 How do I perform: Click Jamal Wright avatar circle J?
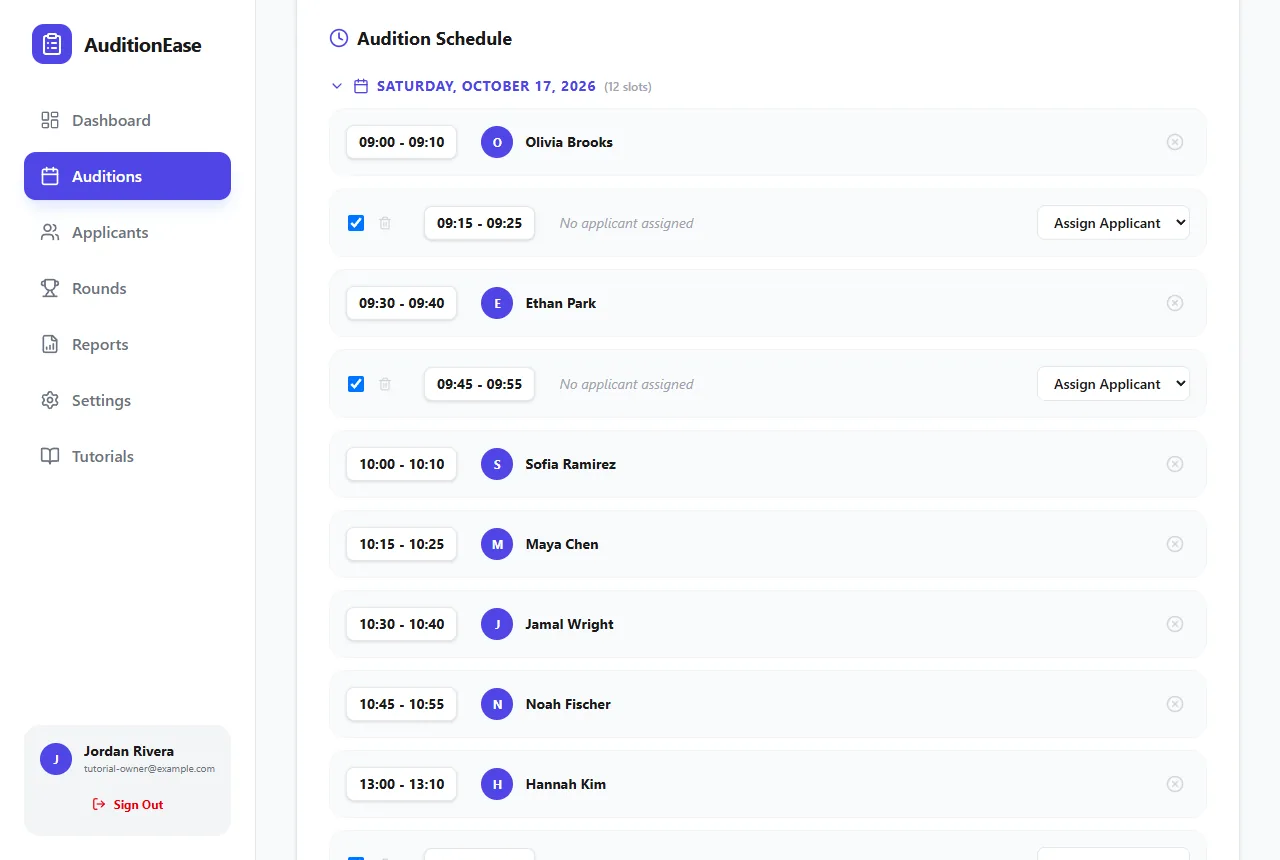click(497, 624)
